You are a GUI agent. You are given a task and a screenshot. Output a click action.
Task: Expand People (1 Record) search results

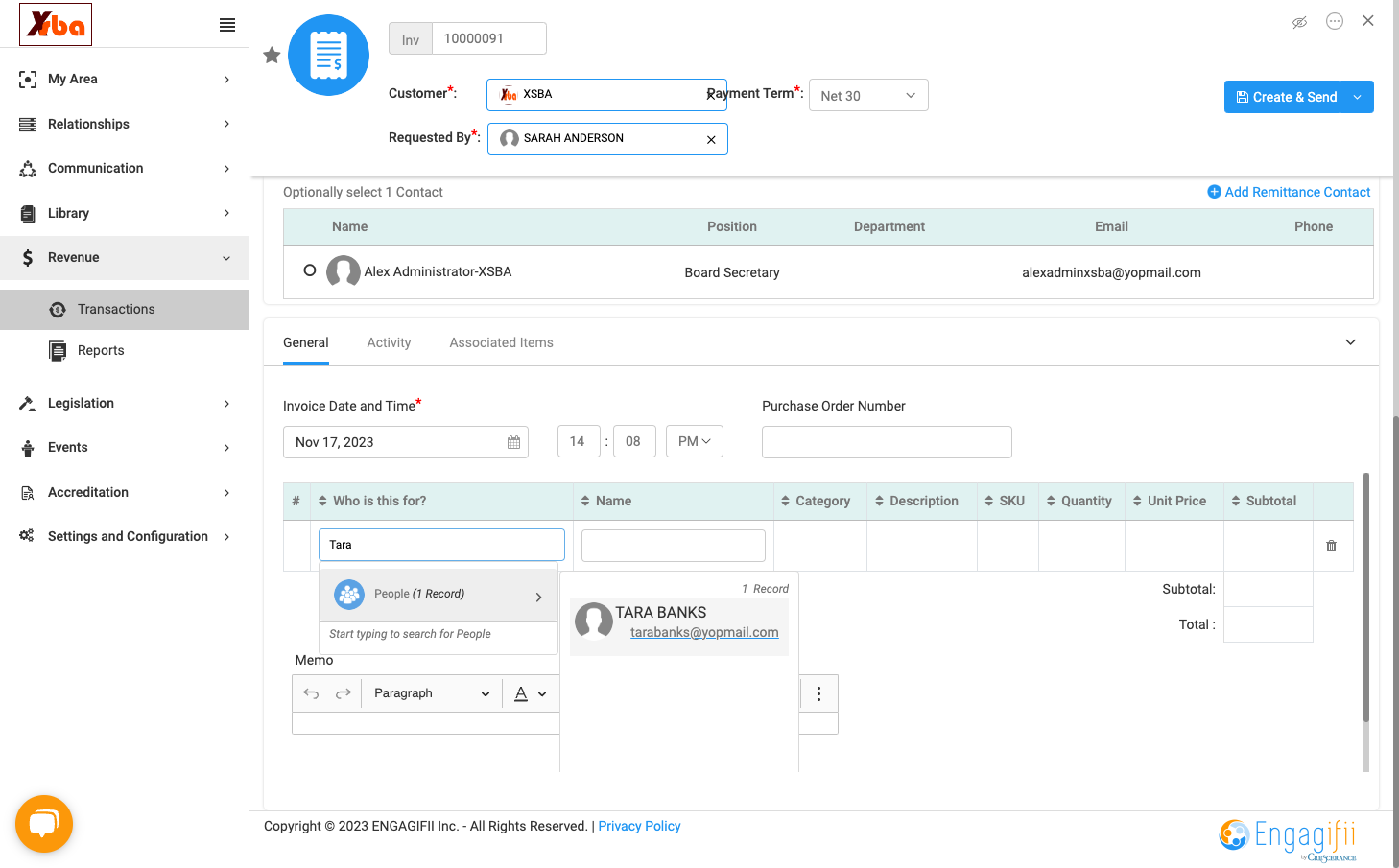pyautogui.click(x=439, y=595)
